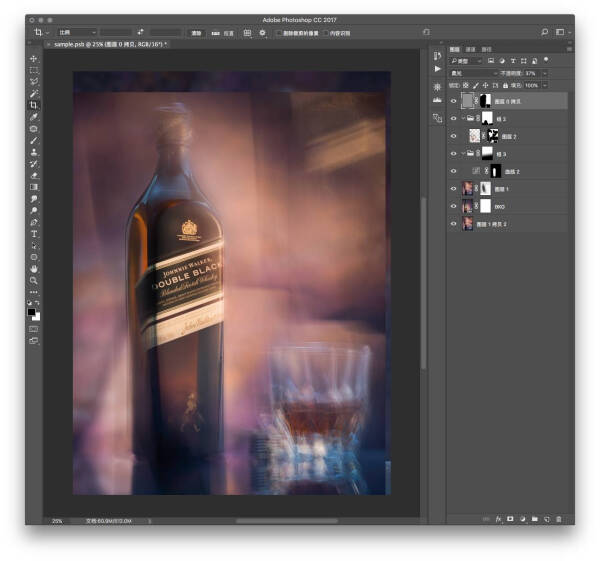Create a new adjustment layer
The height and width of the screenshot is (561, 600).
522,519
